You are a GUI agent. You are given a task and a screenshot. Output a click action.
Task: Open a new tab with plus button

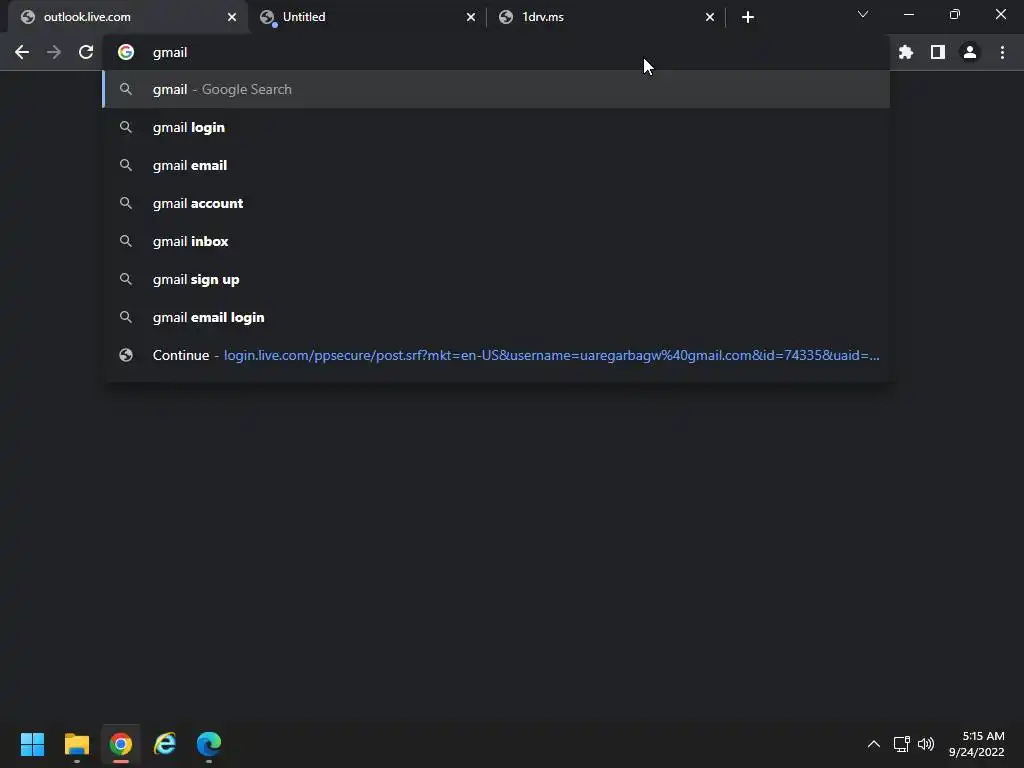pos(748,17)
